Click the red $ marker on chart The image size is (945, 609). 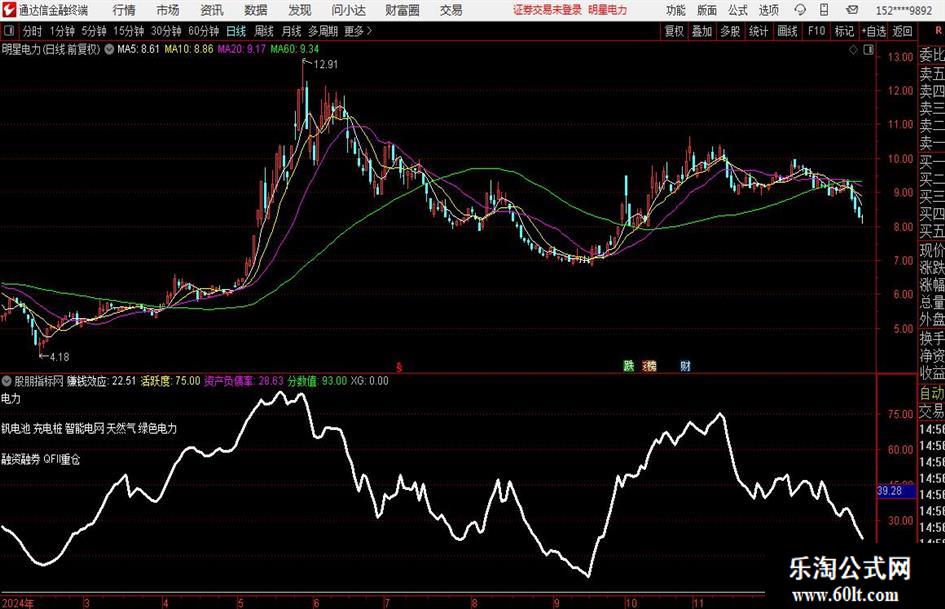pos(398,367)
